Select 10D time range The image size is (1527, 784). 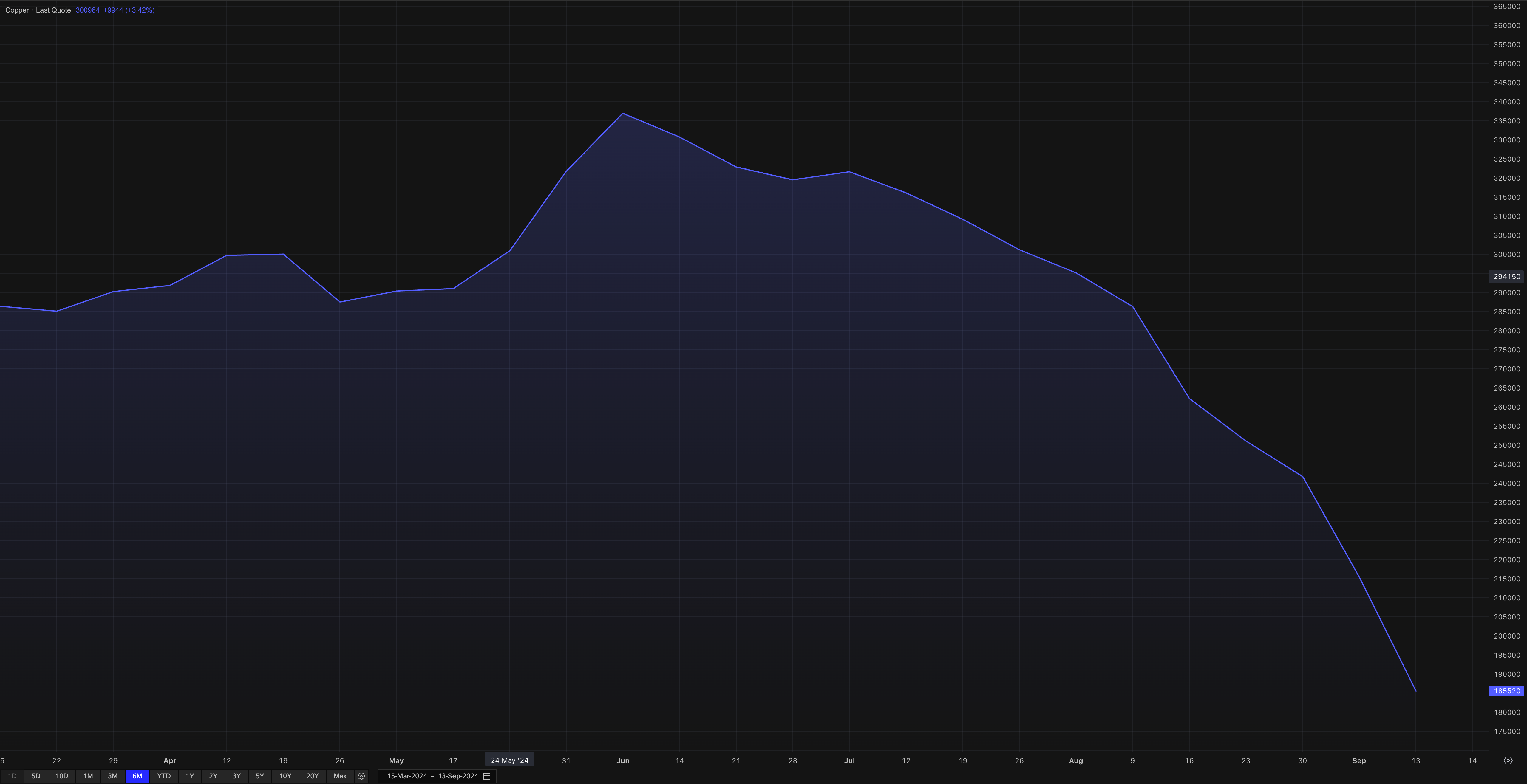(62, 776)
